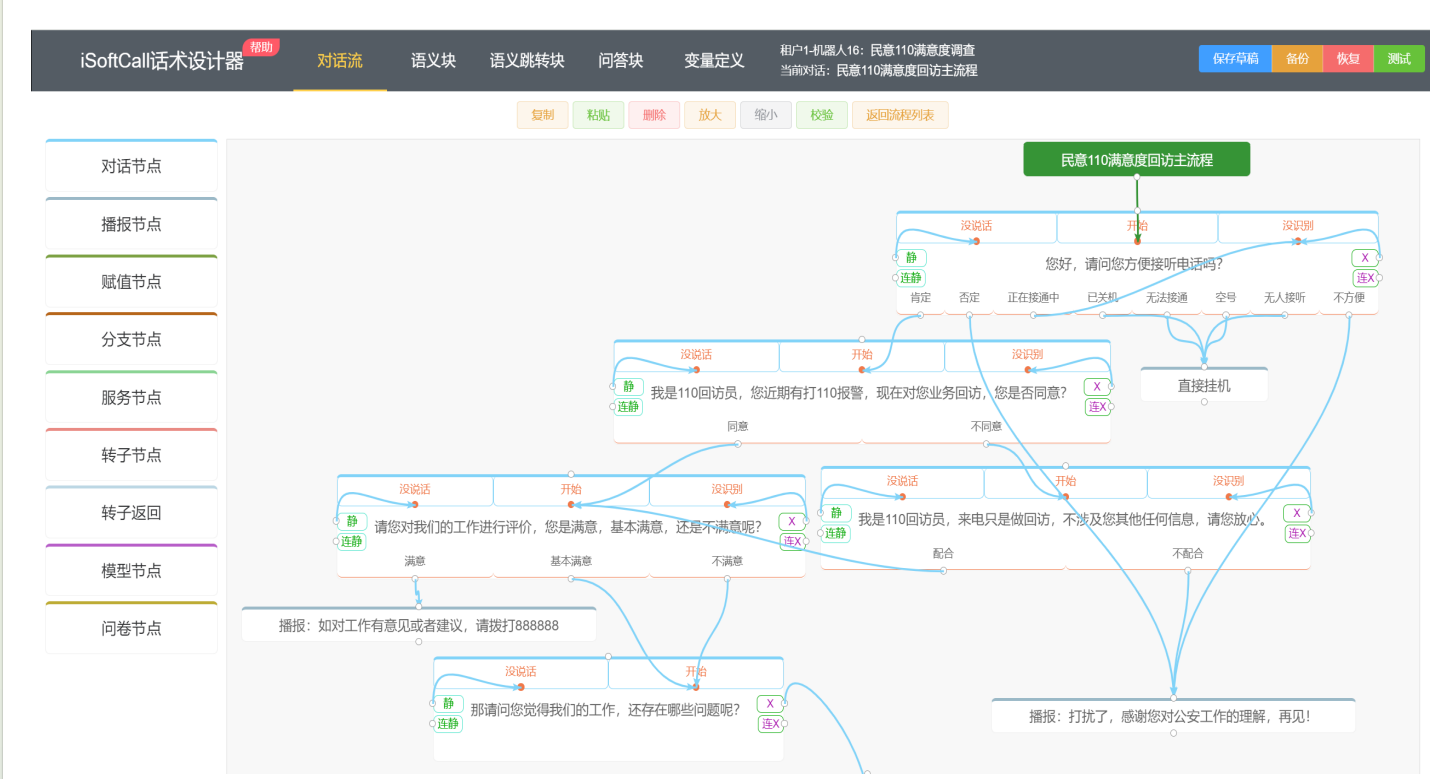The image size is (1447, 779).
Task: Select 问卷节点 from the node palette
Action: click(x=131, y=628)
